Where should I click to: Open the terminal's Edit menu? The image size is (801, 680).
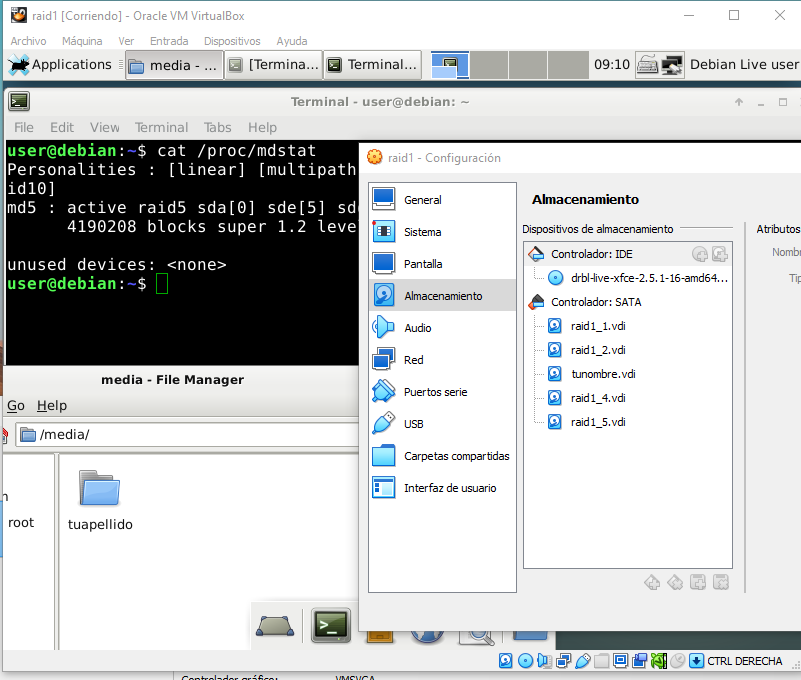[x=62, y=127]
